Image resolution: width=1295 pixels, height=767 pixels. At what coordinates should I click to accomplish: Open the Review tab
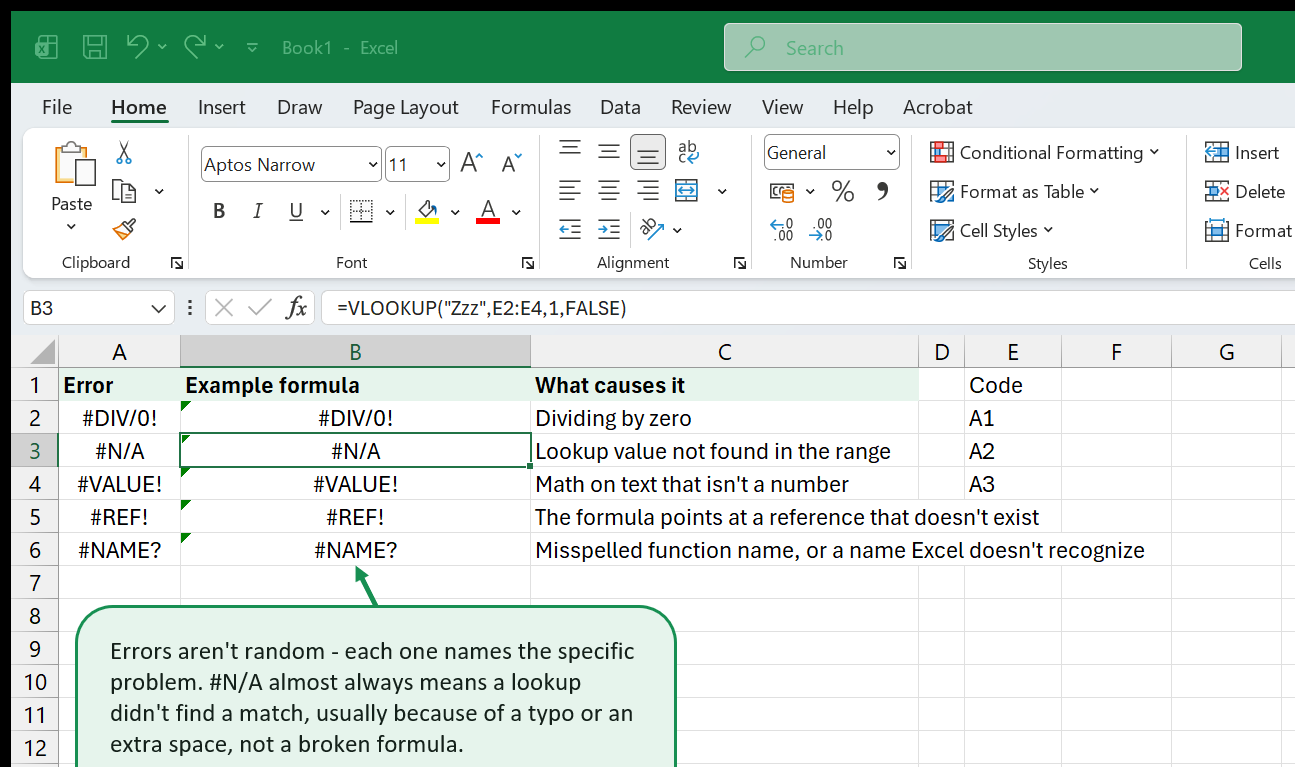(701, 107)
